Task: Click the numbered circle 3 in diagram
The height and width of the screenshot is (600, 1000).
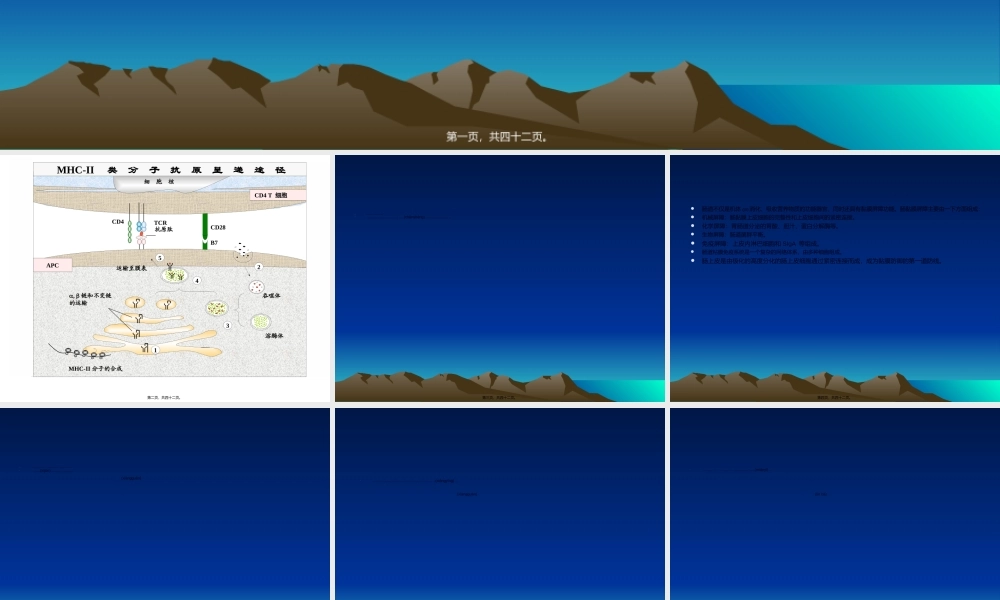Action: [x=227, y=325]
